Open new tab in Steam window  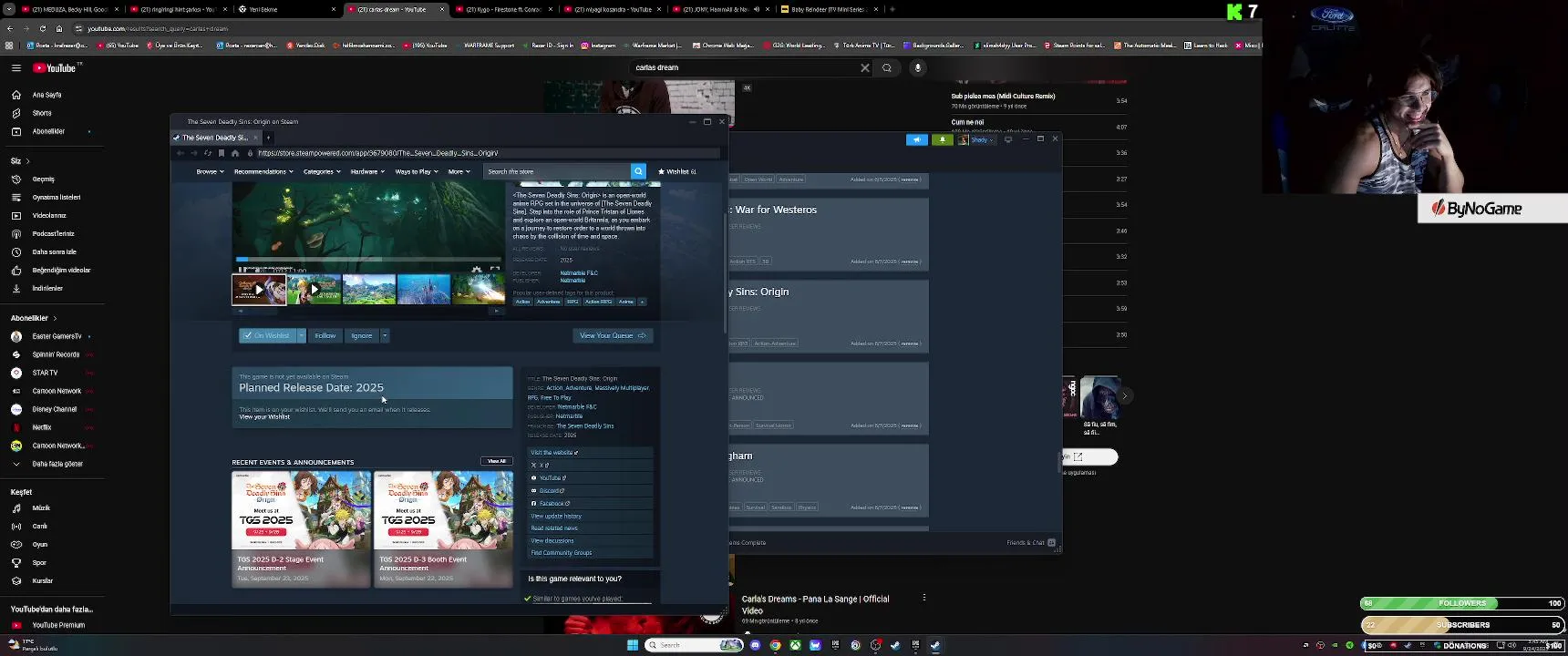click(x=268, y=138)
